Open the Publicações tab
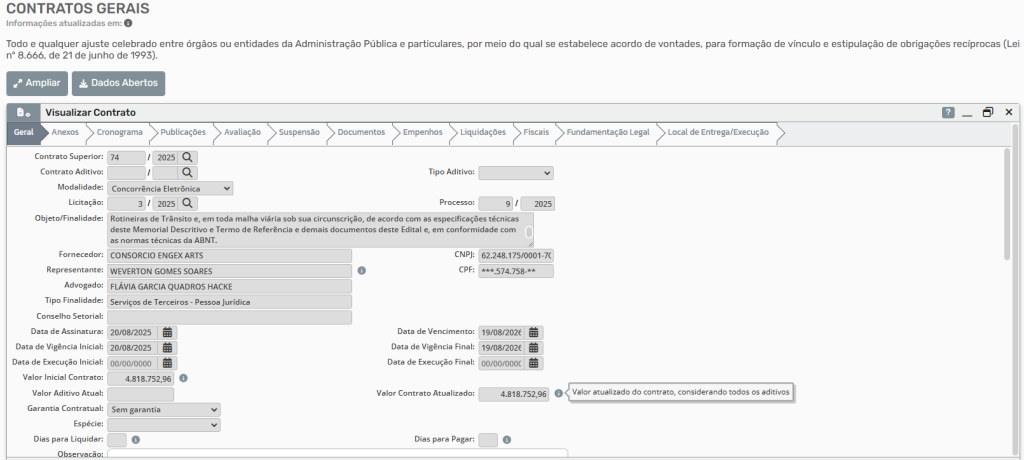The width and height of the screenshot is (1024, 460). pos(183,132)
